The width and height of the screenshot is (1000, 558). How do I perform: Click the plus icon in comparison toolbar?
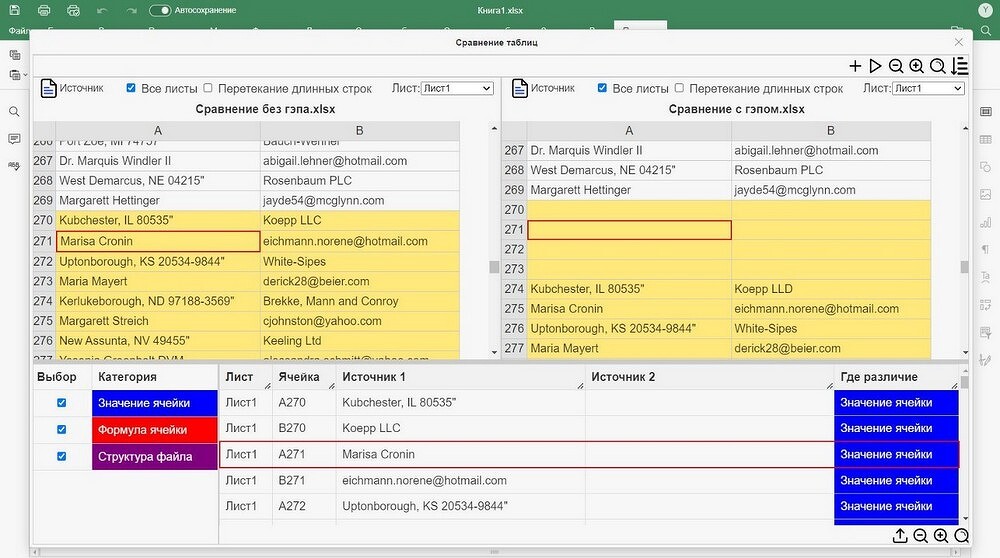coord(855,66)
